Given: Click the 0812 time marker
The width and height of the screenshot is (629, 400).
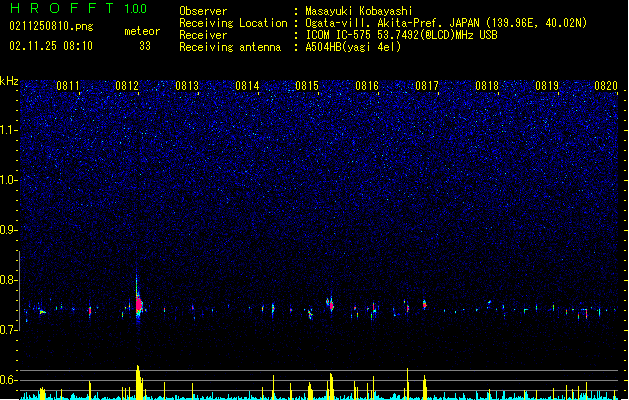Looking at the screenshot, I should [x=127, y=85].
